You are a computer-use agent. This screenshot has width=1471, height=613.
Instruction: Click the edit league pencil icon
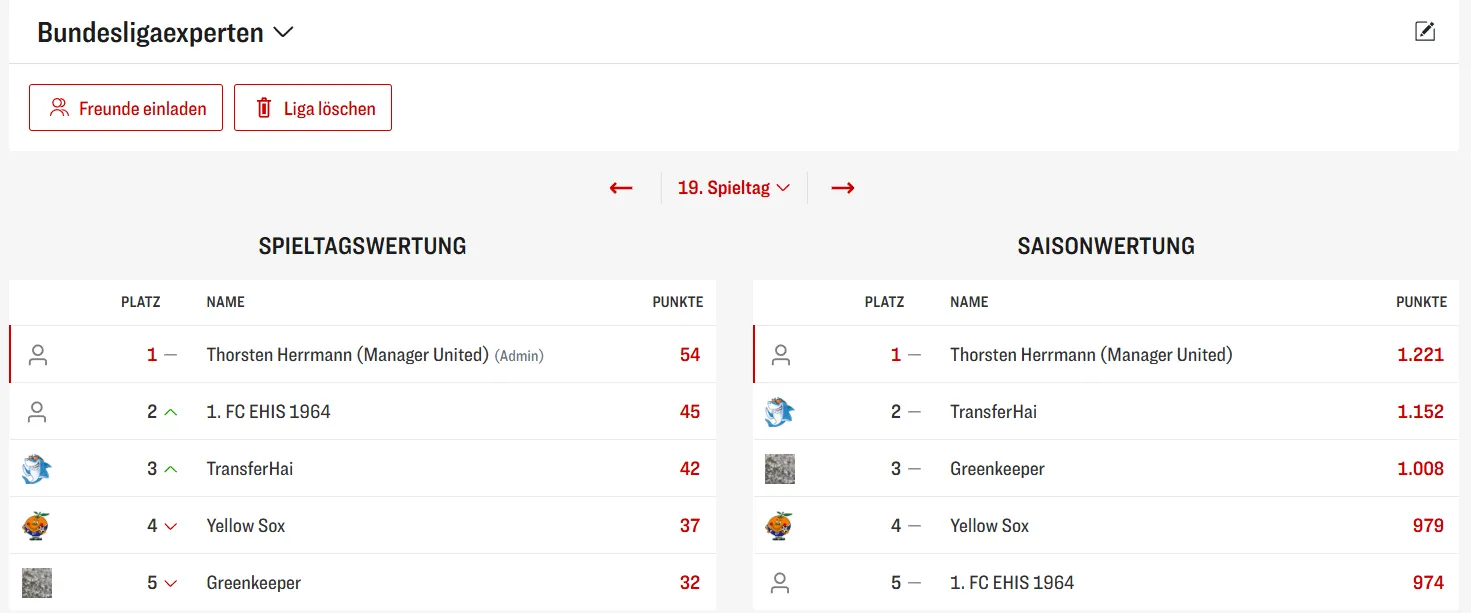(1425, 31)
